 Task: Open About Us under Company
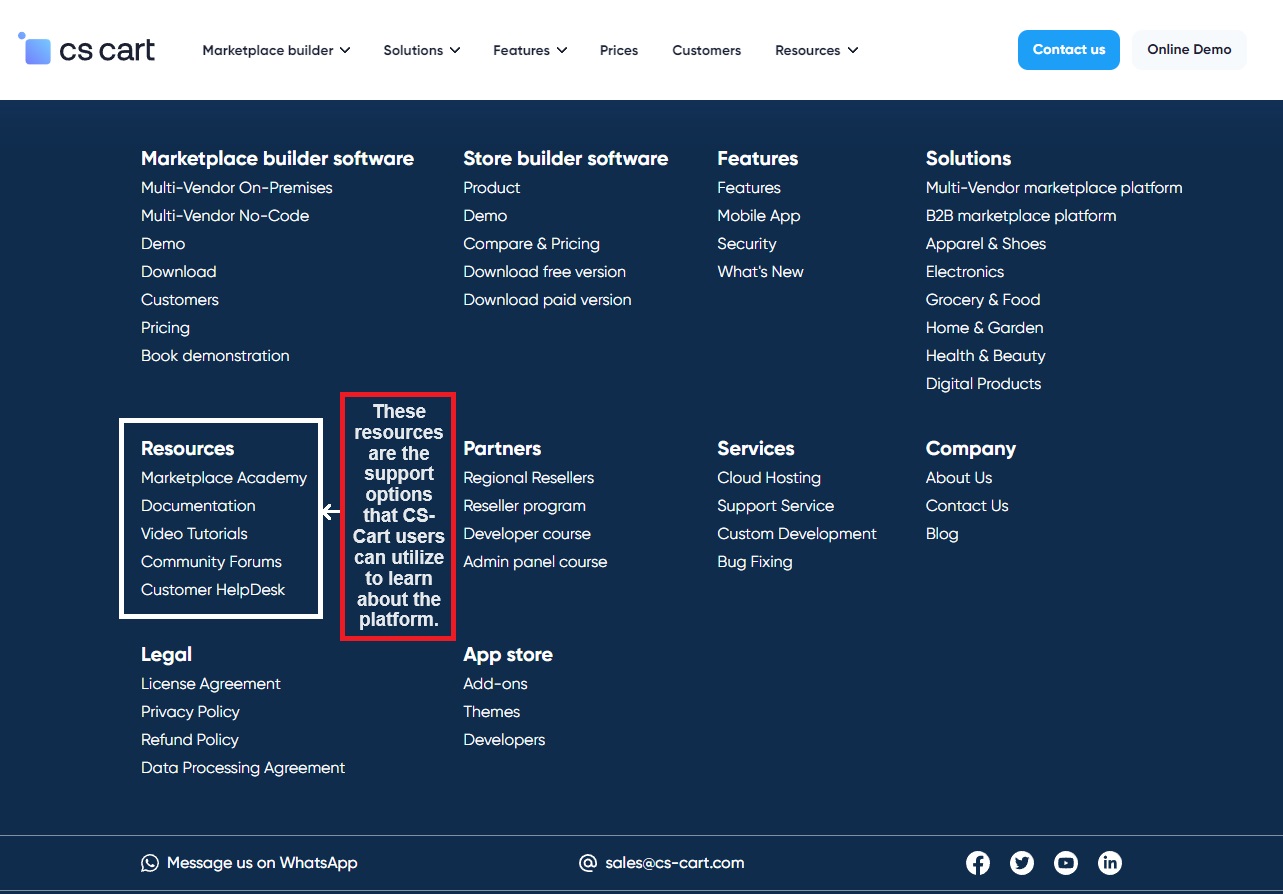(x=959, y=478)
